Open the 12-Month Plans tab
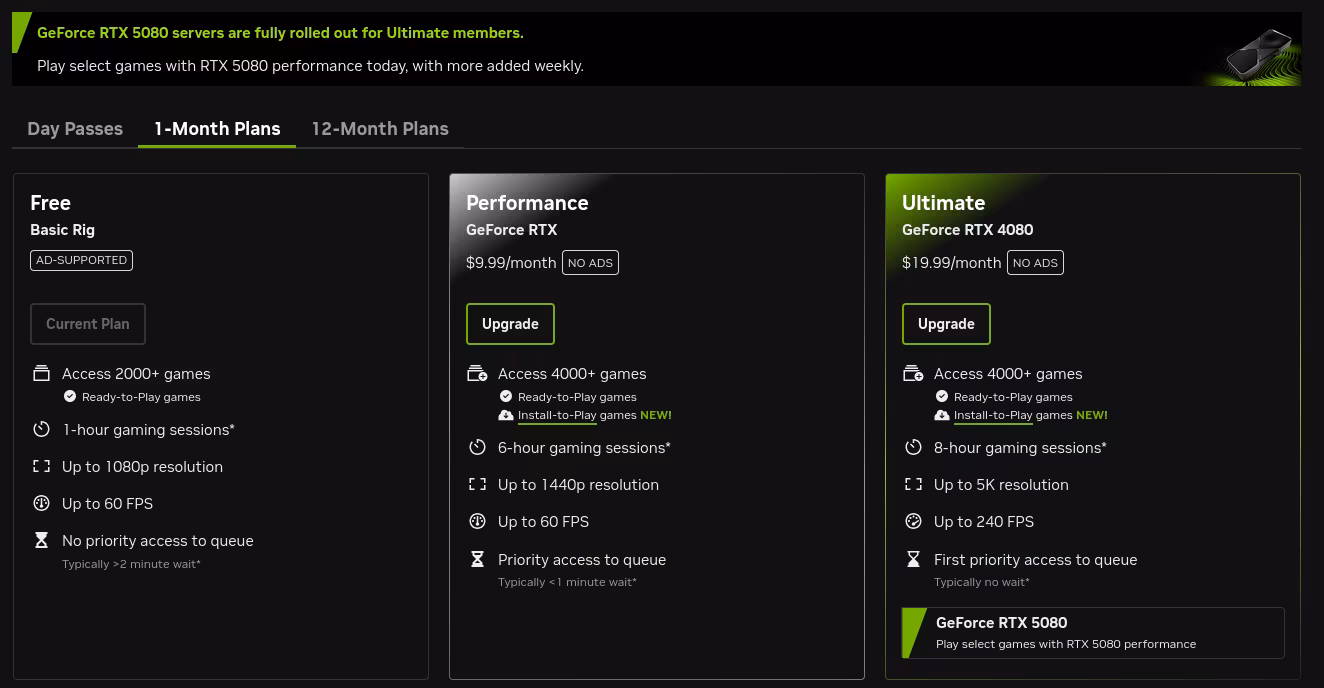Screen dimensions: 1324x688 [380, 128]
